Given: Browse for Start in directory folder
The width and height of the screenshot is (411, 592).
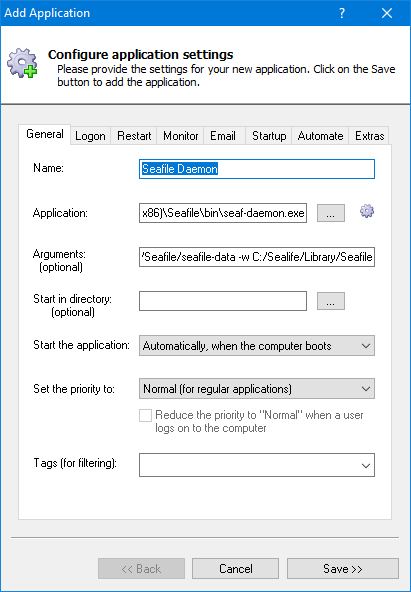Looking at the screenshot, I should pyautogui.click(x=331, y=301).
